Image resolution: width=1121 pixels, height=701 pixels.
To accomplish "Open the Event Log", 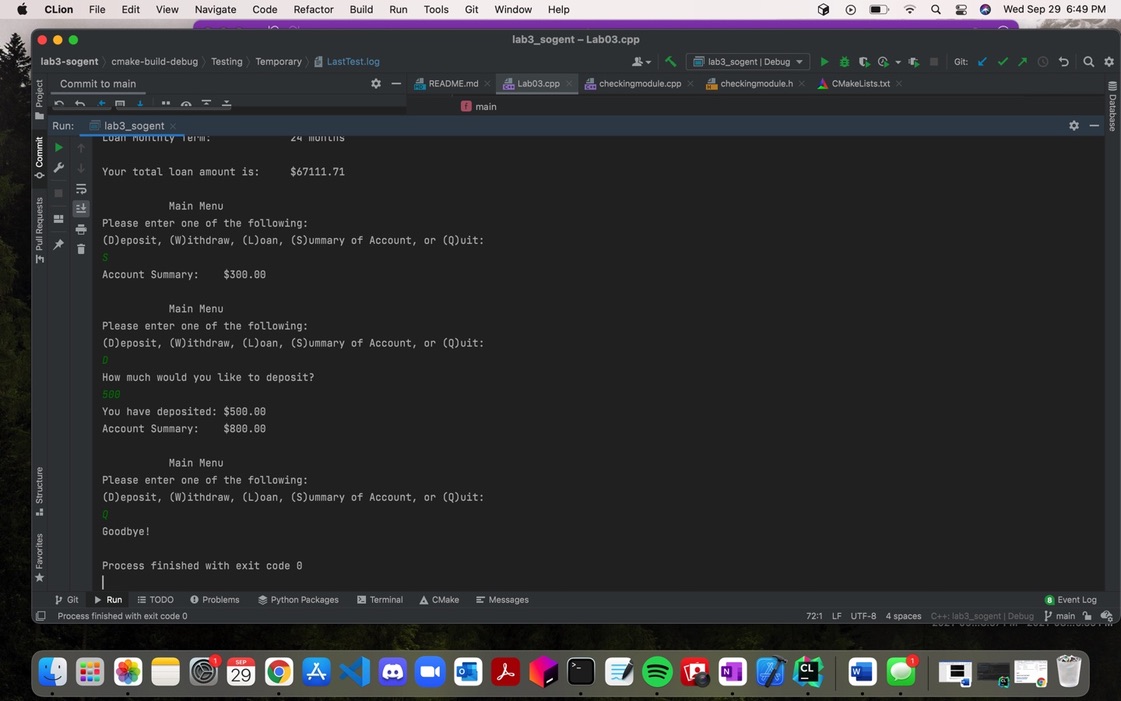I will coord(1070,600).
